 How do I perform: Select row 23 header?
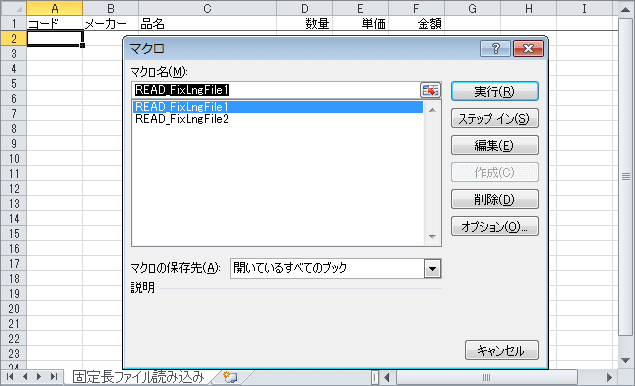[x=13, y=353]
